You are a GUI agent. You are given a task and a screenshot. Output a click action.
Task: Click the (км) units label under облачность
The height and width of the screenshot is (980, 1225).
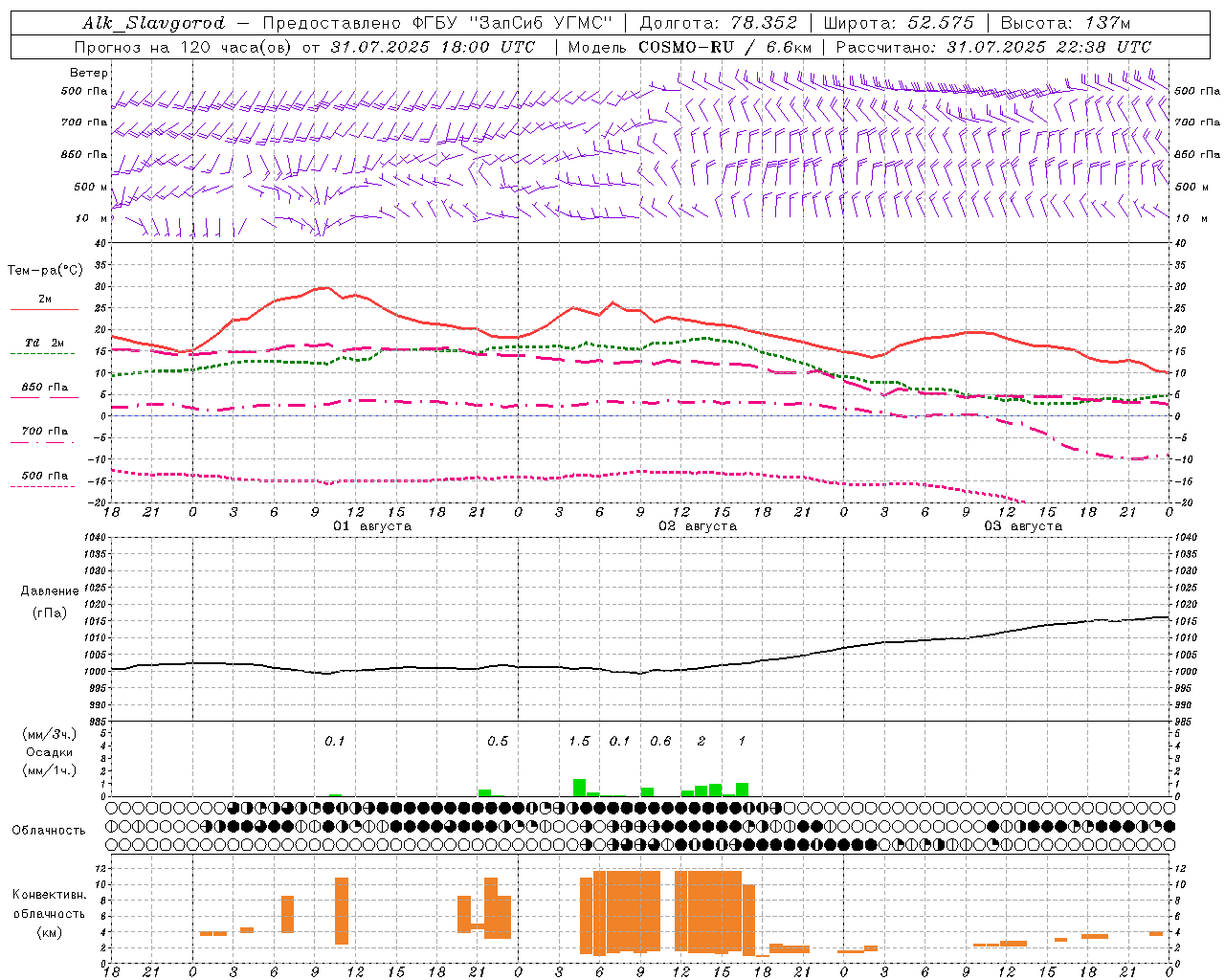(49, 932)
